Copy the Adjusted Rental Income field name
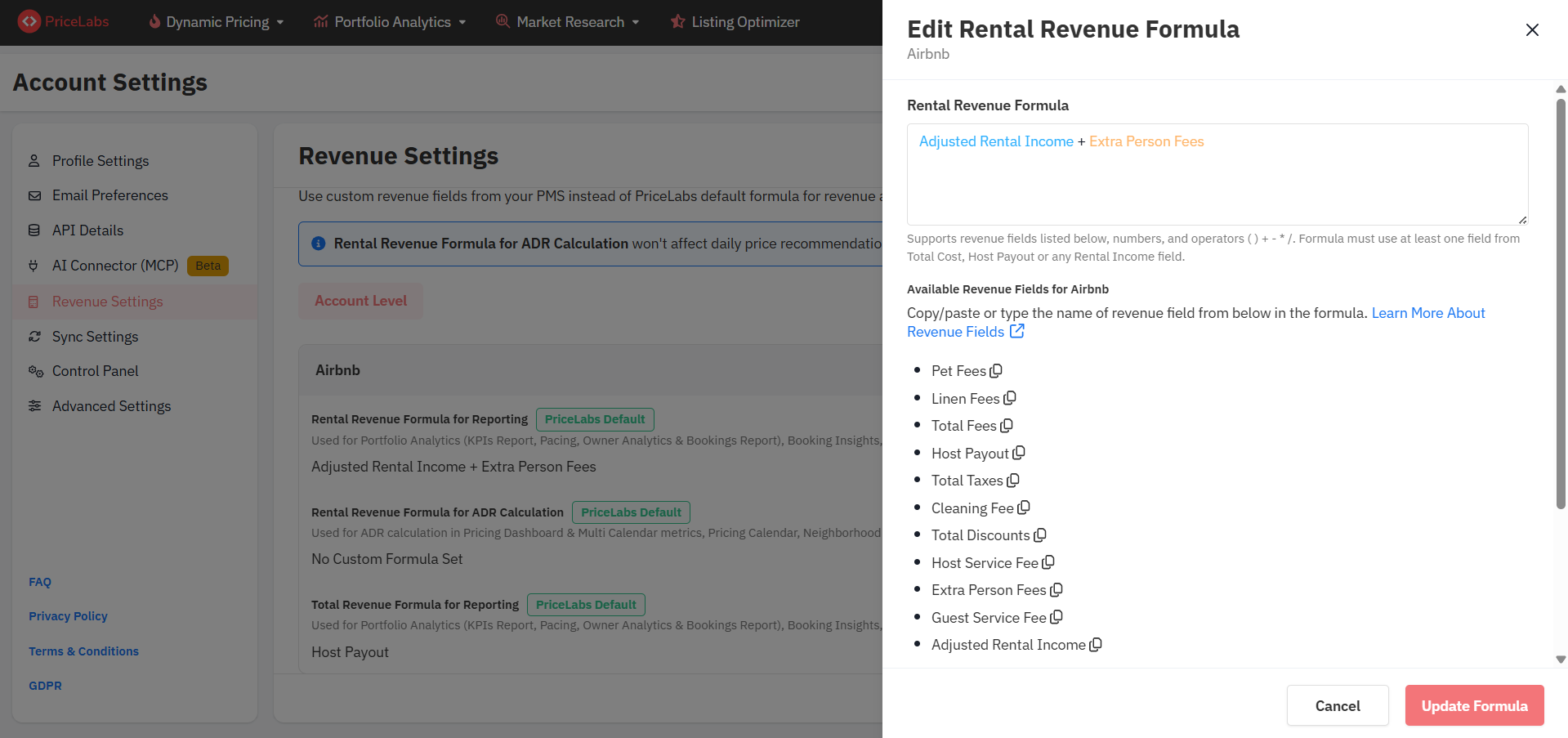The height and width of the screenshot is (738, 1568). (1096, 645)
